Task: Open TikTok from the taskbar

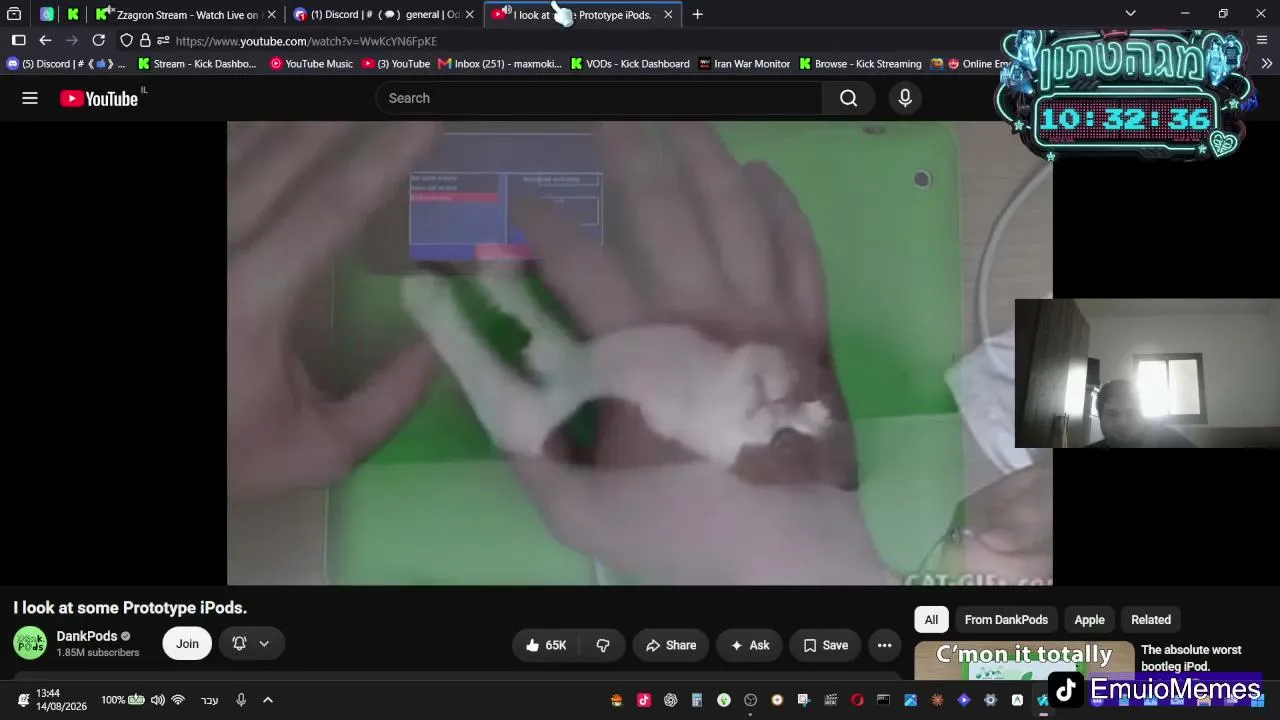Action: point(643,700)
